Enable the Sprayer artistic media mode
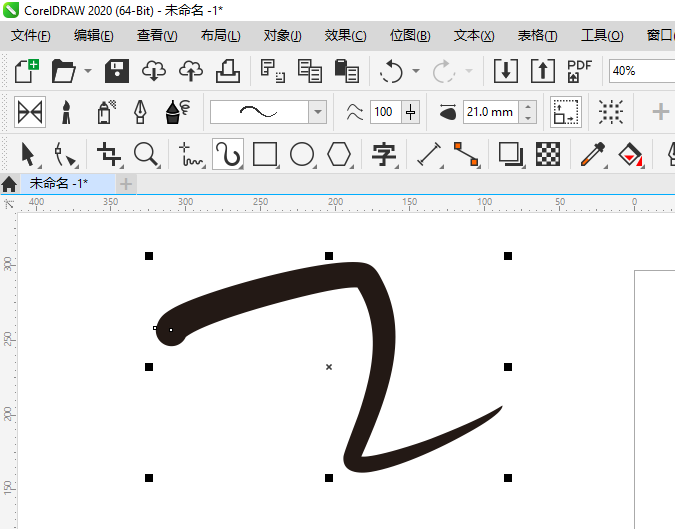Viewport: 675px width, 529px height. pos(104,112)
